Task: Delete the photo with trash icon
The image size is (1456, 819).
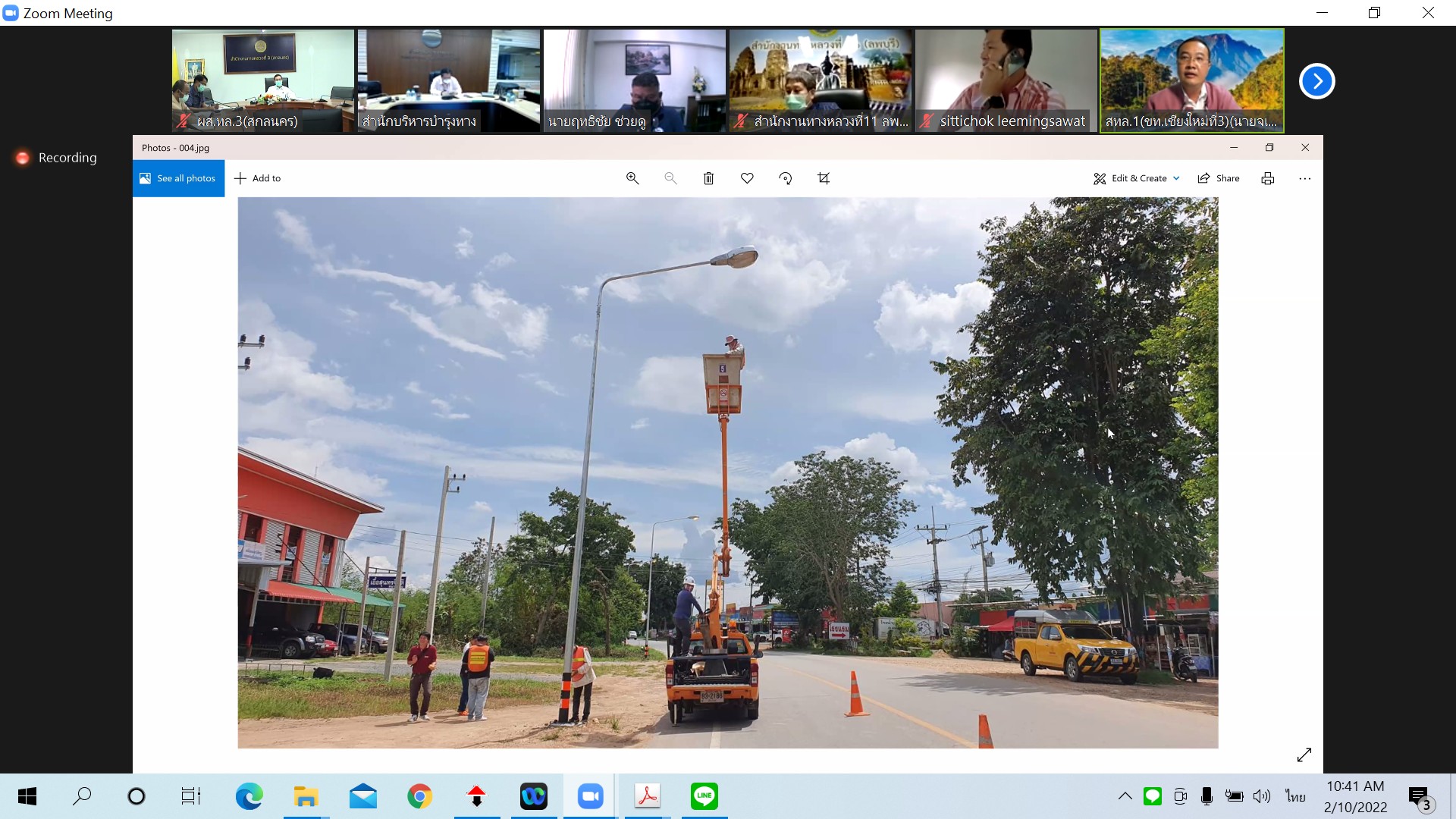Action: 708,178
